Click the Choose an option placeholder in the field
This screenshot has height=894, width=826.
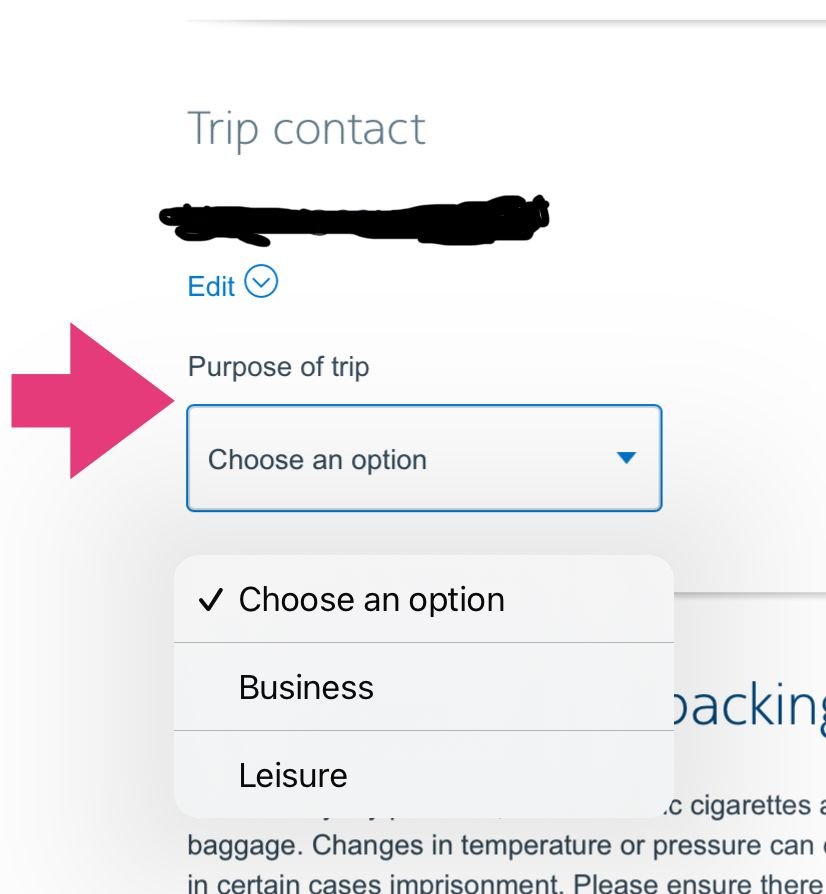(317, 460)
